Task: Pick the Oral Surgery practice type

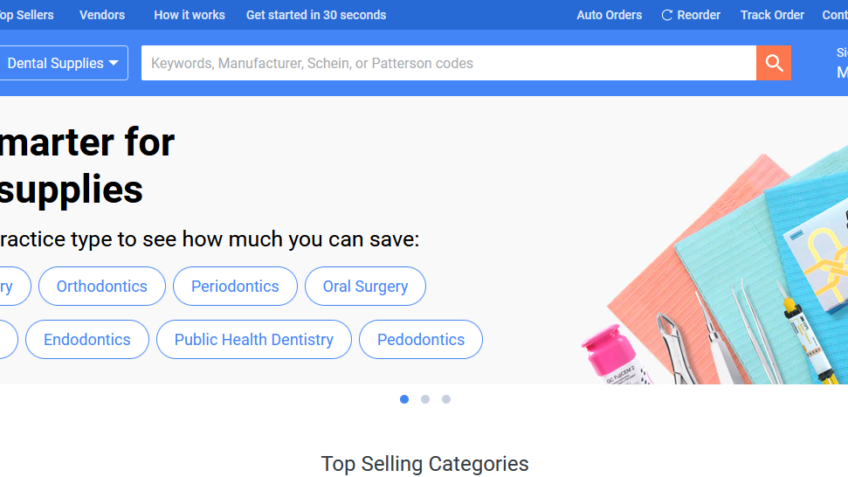Action: [365, 286]
